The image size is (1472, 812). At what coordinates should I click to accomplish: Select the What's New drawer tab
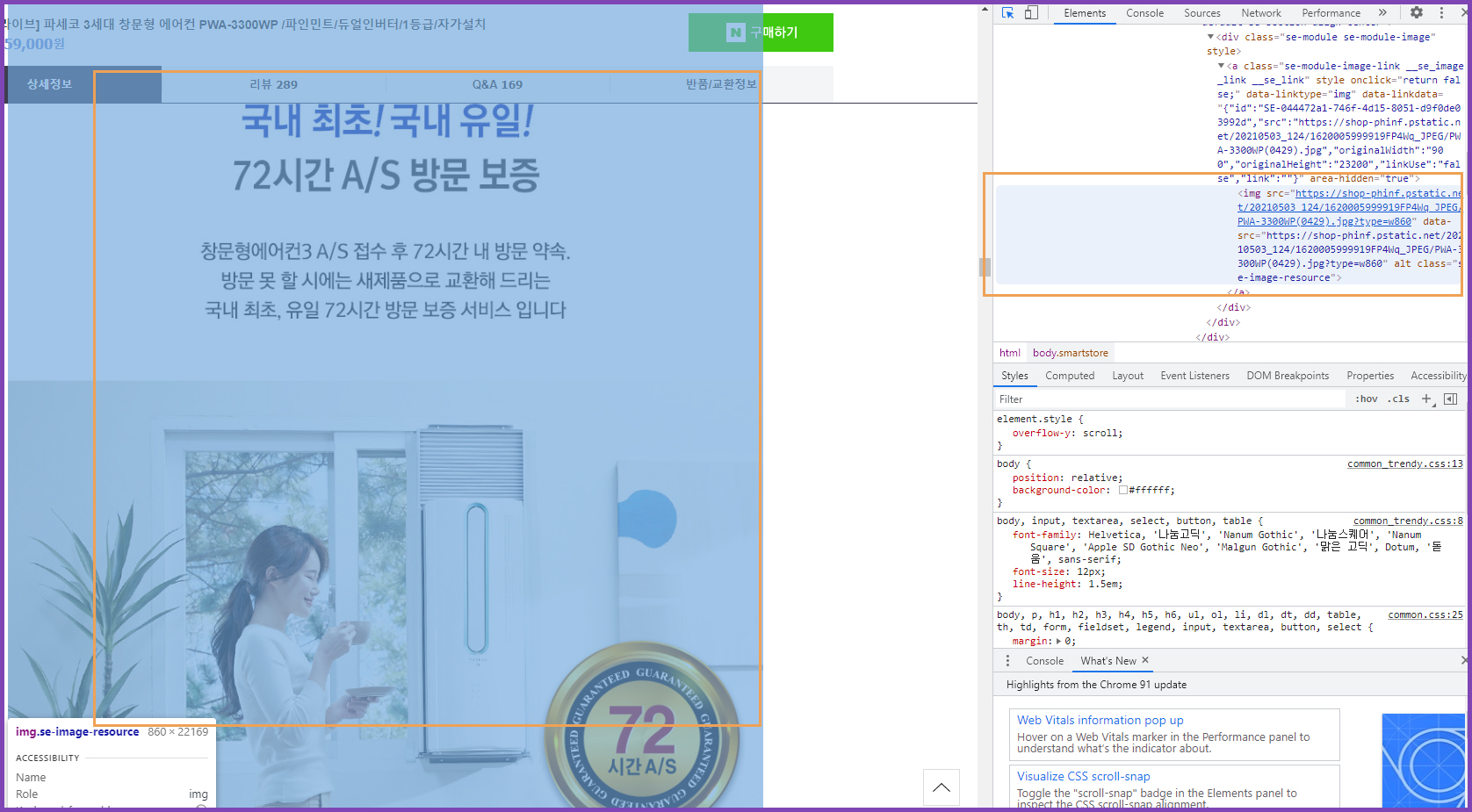[1108, 661]
